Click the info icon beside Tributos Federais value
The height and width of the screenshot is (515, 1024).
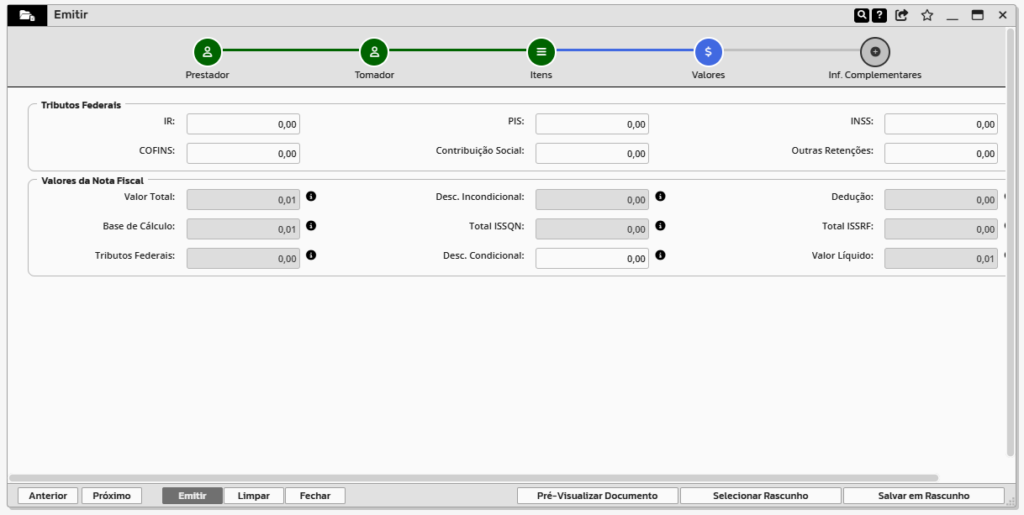(x=311, y=256)
